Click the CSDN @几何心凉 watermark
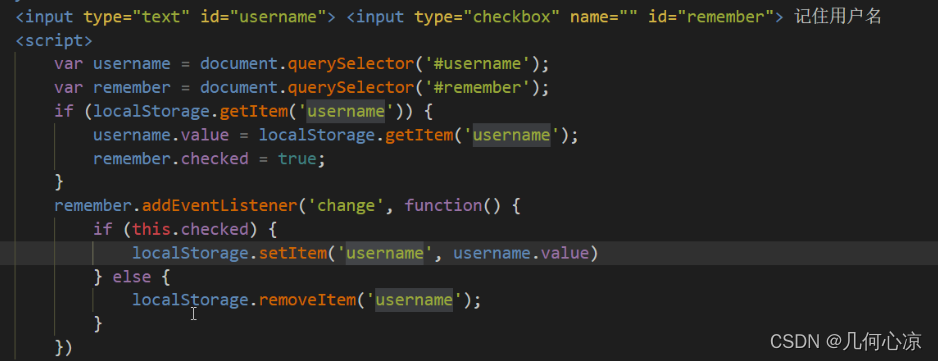 [845, 342]
